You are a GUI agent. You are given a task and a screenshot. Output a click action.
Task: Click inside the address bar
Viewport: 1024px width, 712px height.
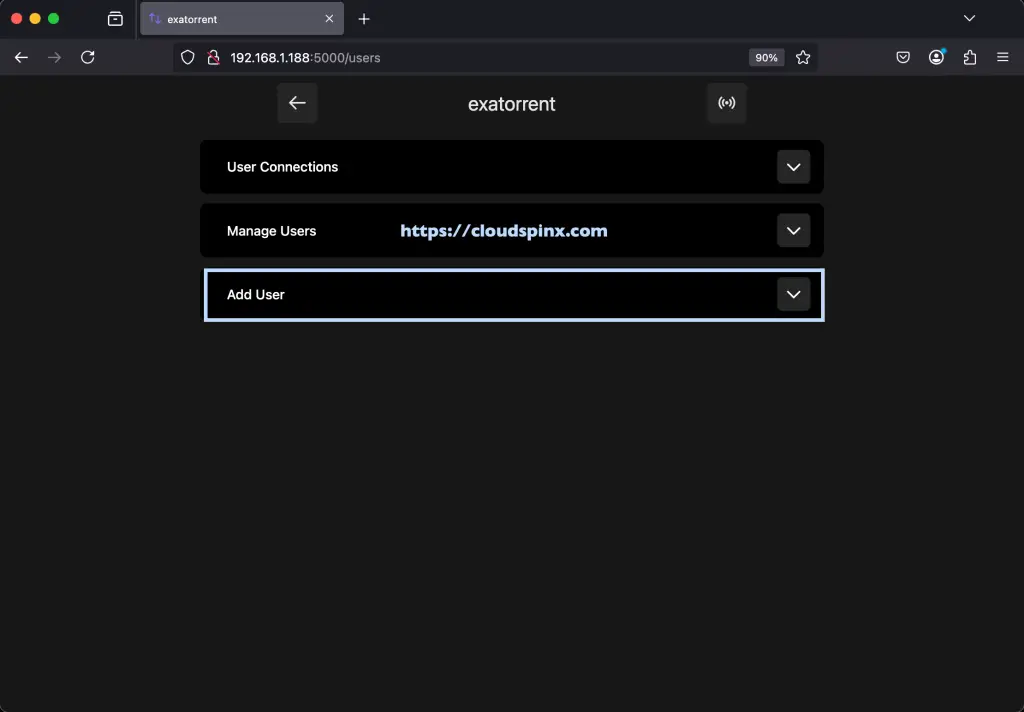(x=450, y=57)
